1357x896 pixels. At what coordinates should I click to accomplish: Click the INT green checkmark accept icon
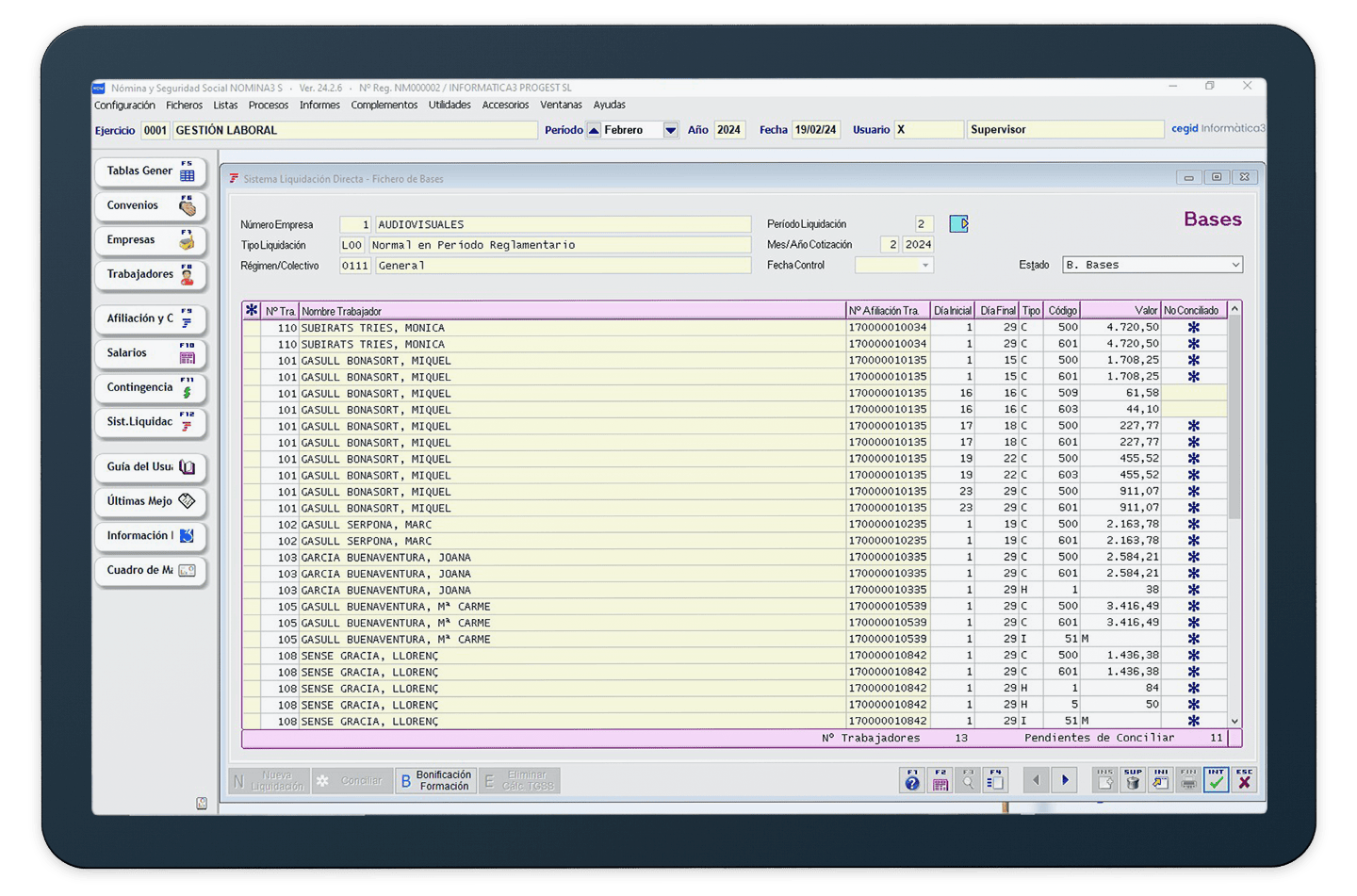[1216, 780]
